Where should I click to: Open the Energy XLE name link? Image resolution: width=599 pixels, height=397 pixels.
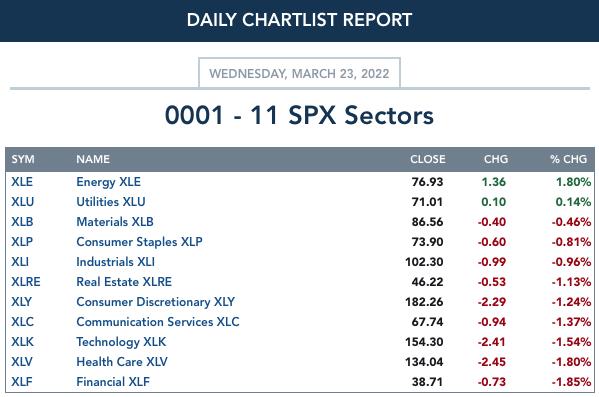(x=108, y=182)
